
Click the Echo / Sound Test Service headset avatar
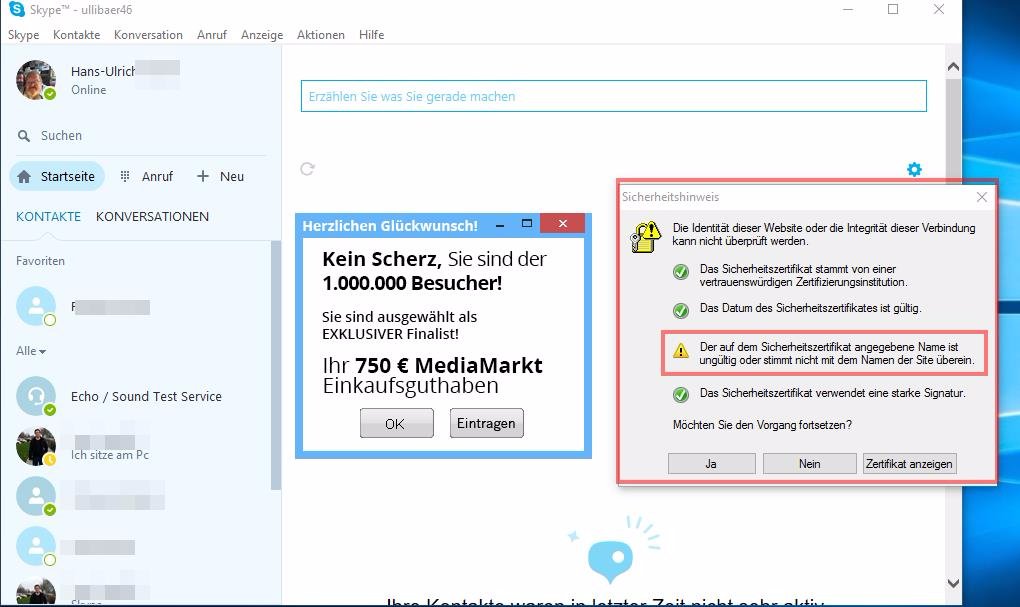pos(36,396)
